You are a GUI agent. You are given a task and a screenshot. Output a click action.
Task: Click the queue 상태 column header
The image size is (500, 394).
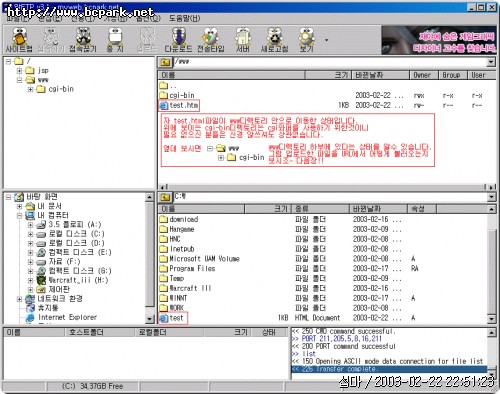269,332
